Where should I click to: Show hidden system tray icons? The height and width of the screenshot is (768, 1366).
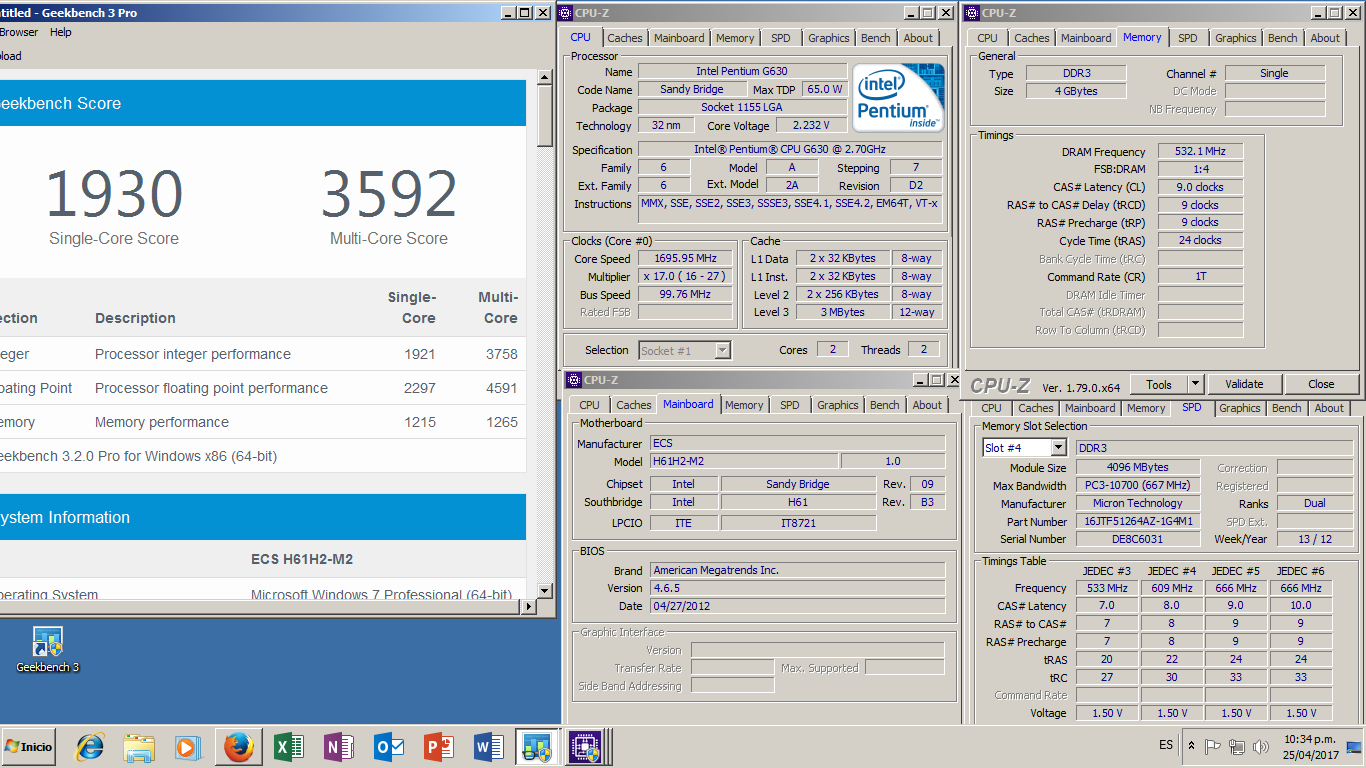click(x=1192, y=746)
